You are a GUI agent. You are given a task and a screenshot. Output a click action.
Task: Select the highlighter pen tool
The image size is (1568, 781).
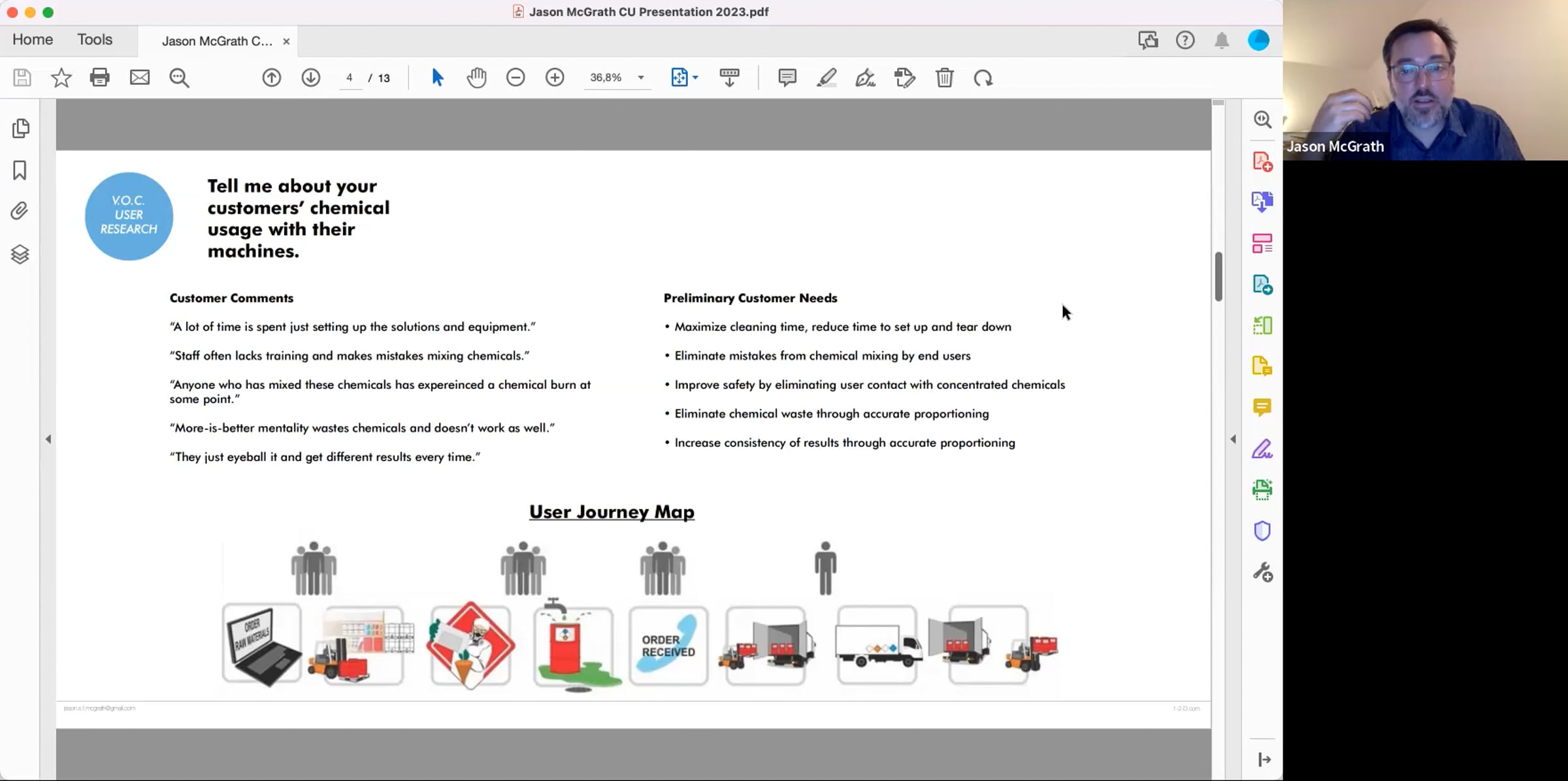(826, 78)
